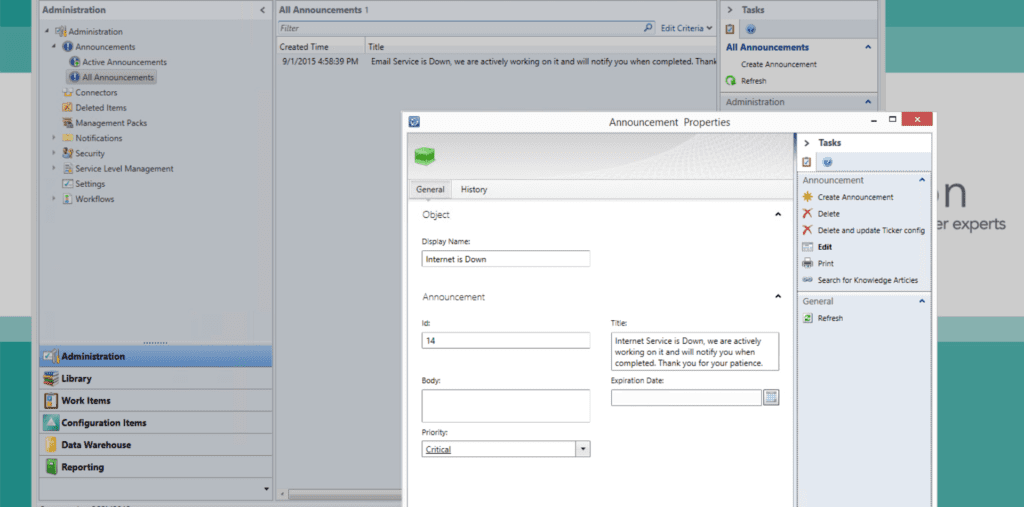This screenshot has height=507, width=1024.
Task: Click the Announcement Properties window icon in title bar
Action: click(414, 122)
